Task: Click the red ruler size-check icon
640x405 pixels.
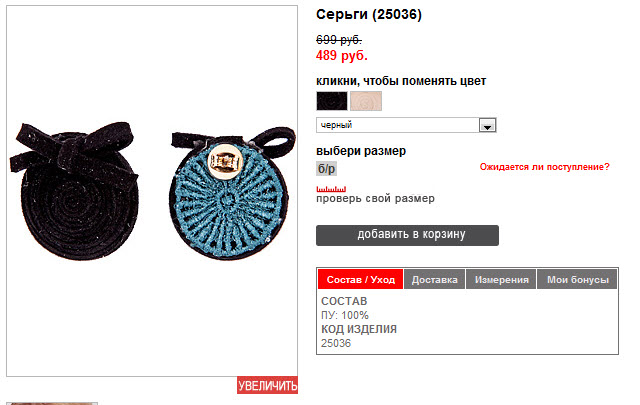Action: [x=331, y=189]
